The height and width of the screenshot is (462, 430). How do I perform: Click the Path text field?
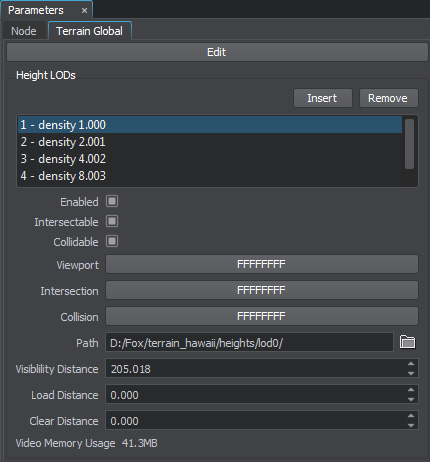[249, 342]
